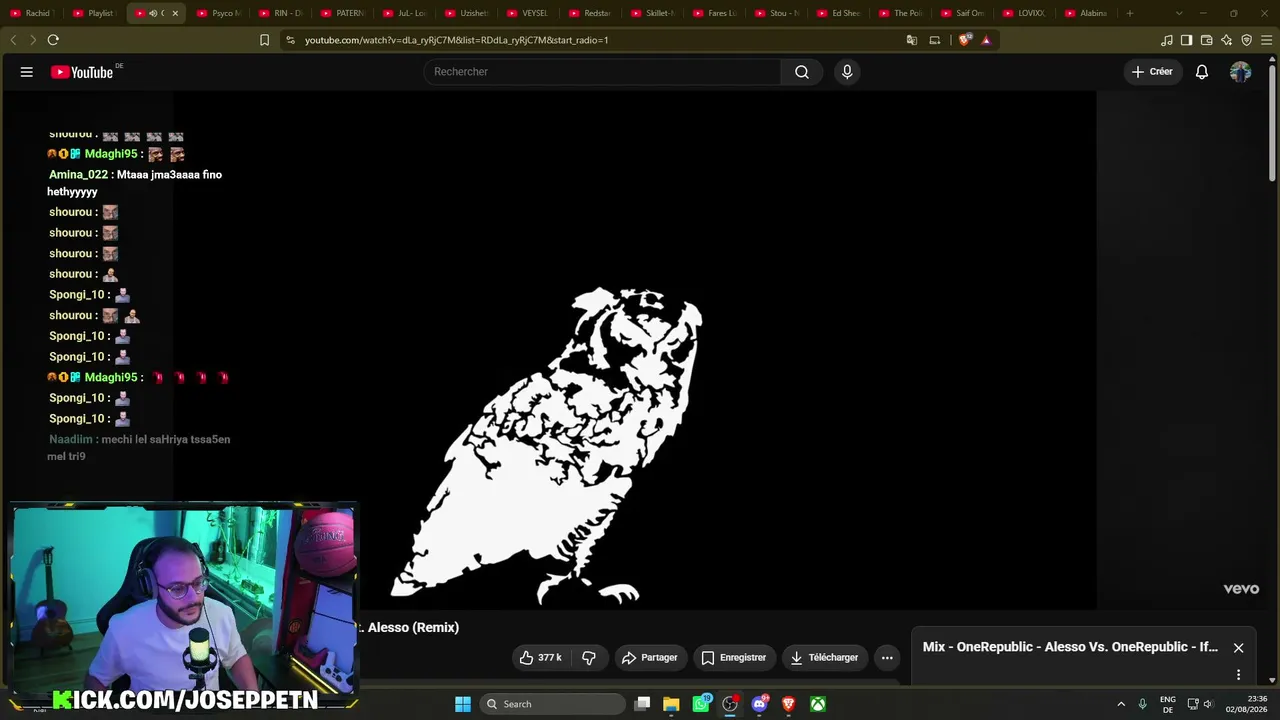Click the search magnifier button

[x=802, y=72]
